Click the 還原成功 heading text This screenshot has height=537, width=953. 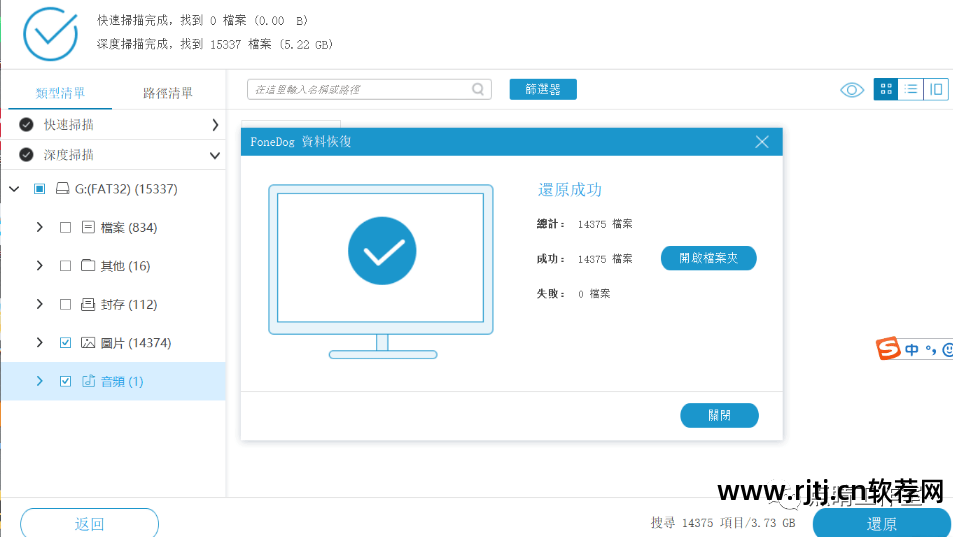click(x=569, y=190)
